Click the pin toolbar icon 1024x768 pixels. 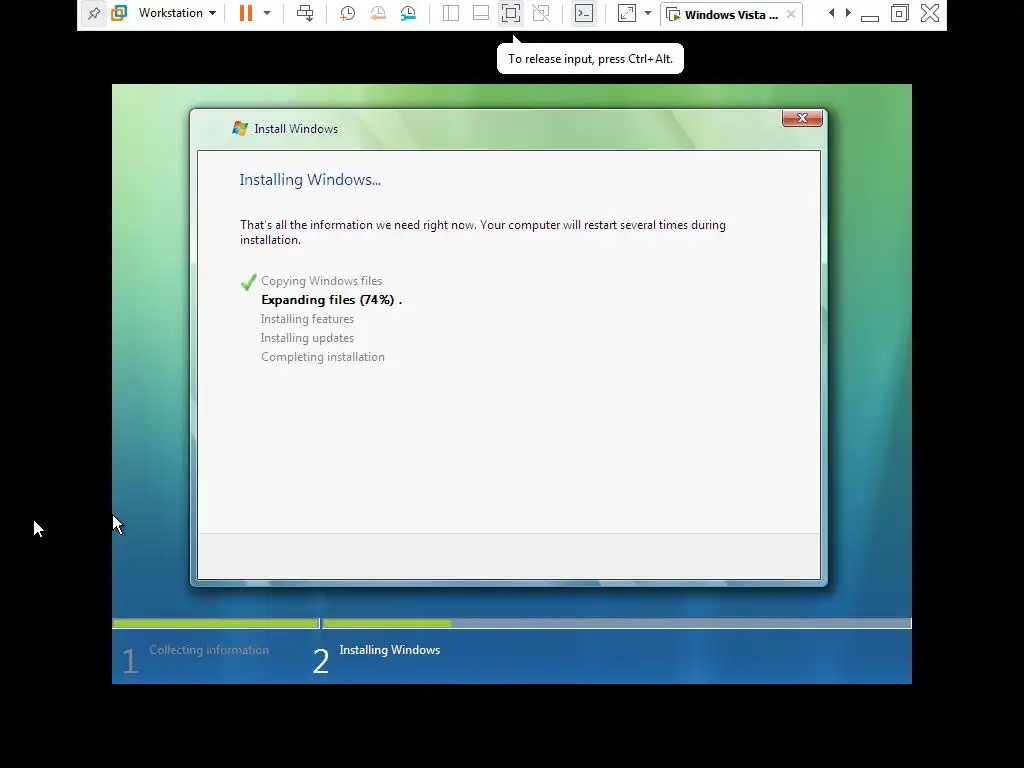[x=94, y=13]
